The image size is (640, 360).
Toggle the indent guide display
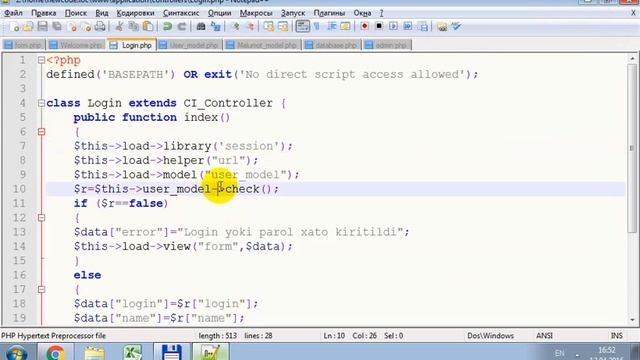(x=331, y=27)
